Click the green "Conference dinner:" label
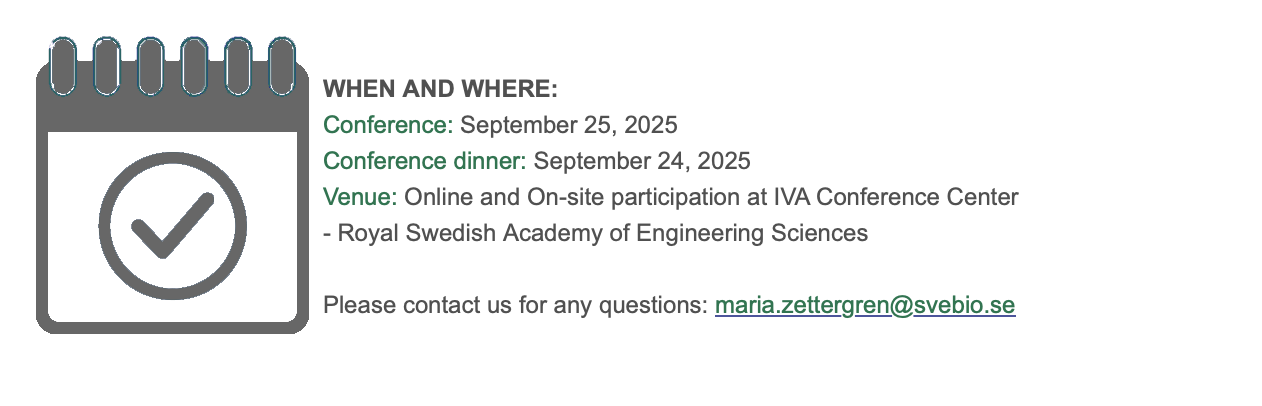1262x406 pixels. tap(424, 161)
